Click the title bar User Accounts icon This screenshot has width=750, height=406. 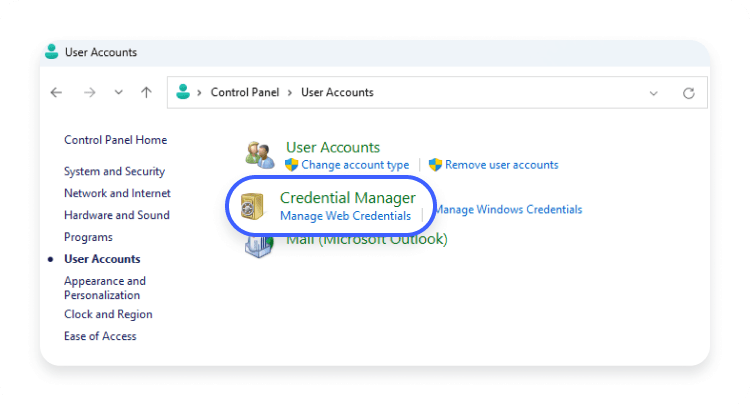[x=52, y=52]
